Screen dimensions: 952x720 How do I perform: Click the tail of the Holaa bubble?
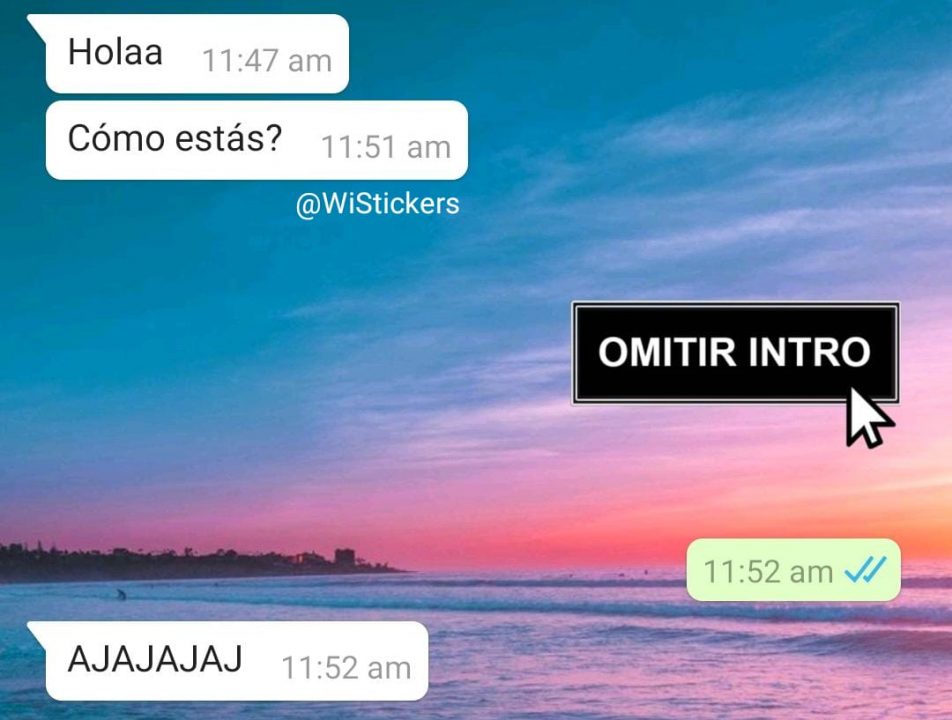pos(37,23)
